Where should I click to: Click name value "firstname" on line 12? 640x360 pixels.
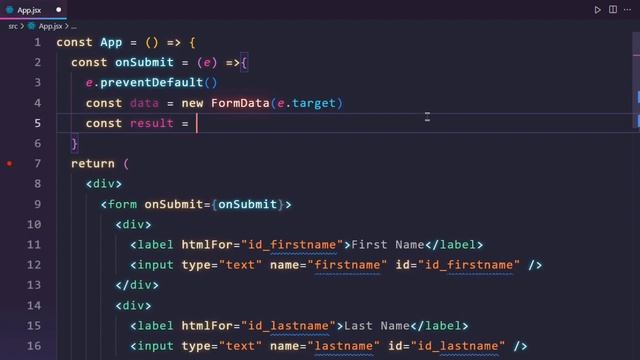pyautogui.click(x=347, y=265)
